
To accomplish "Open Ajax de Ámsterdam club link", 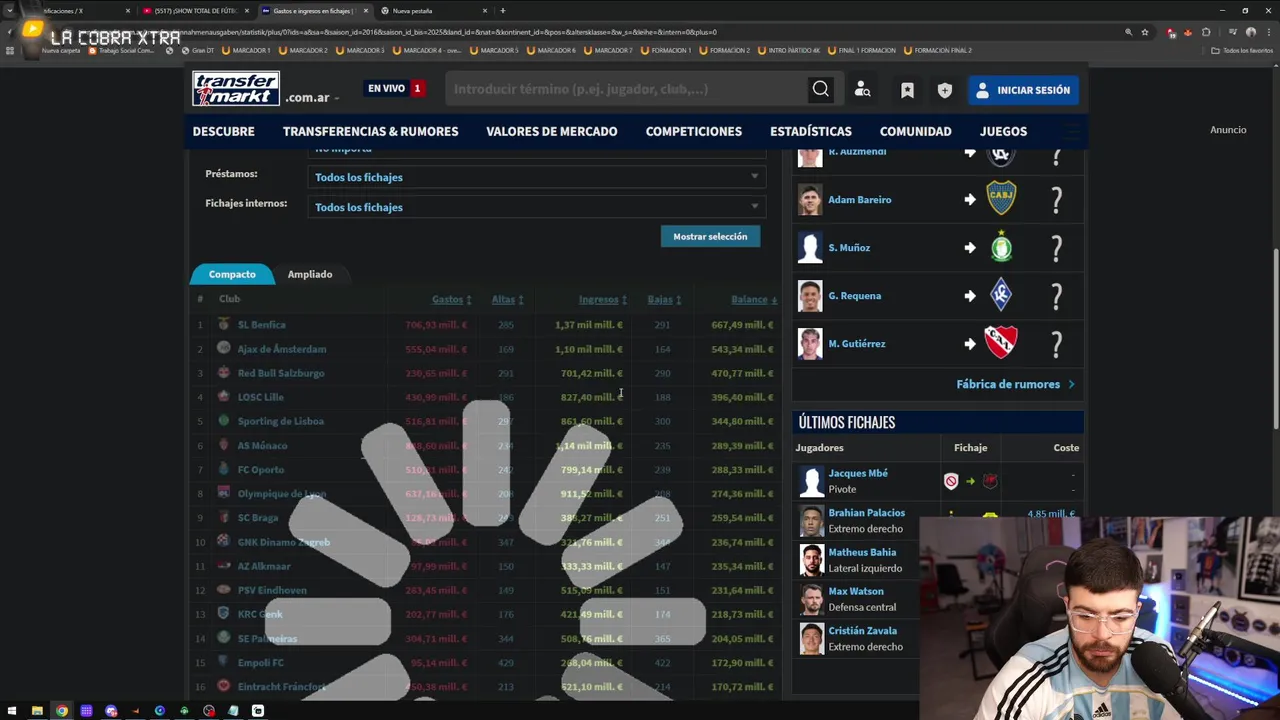I will (x=282, y=349).
